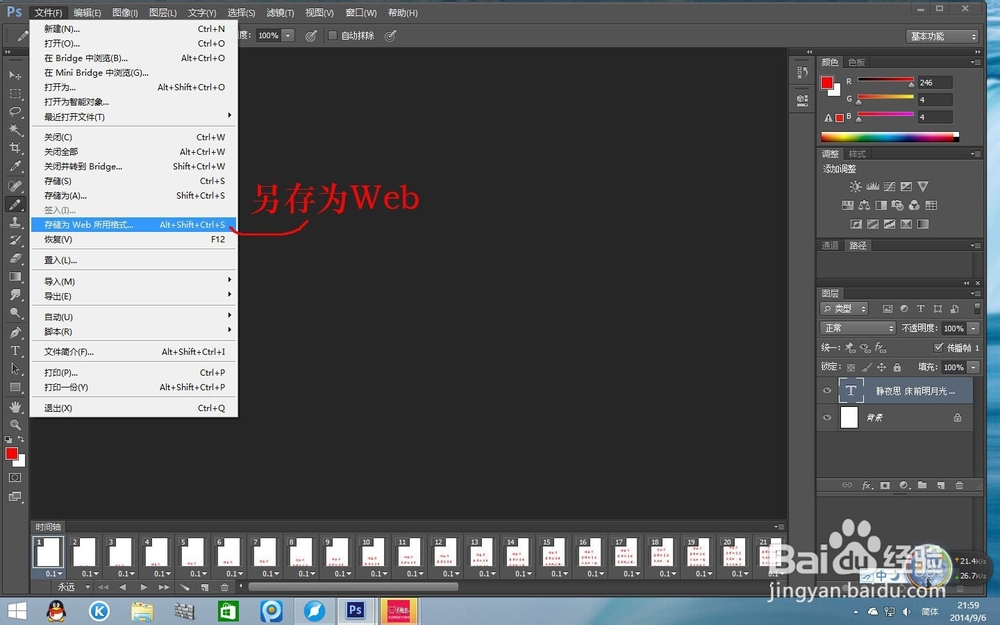The image size is (1000, 625).
Task: Select the Lasso tool
Action: click(15, 112)
